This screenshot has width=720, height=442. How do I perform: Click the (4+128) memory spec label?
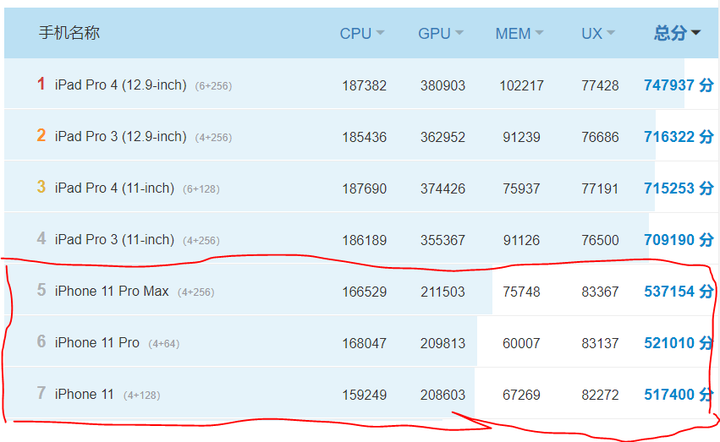pyautogui.click(x=142, y=395)
